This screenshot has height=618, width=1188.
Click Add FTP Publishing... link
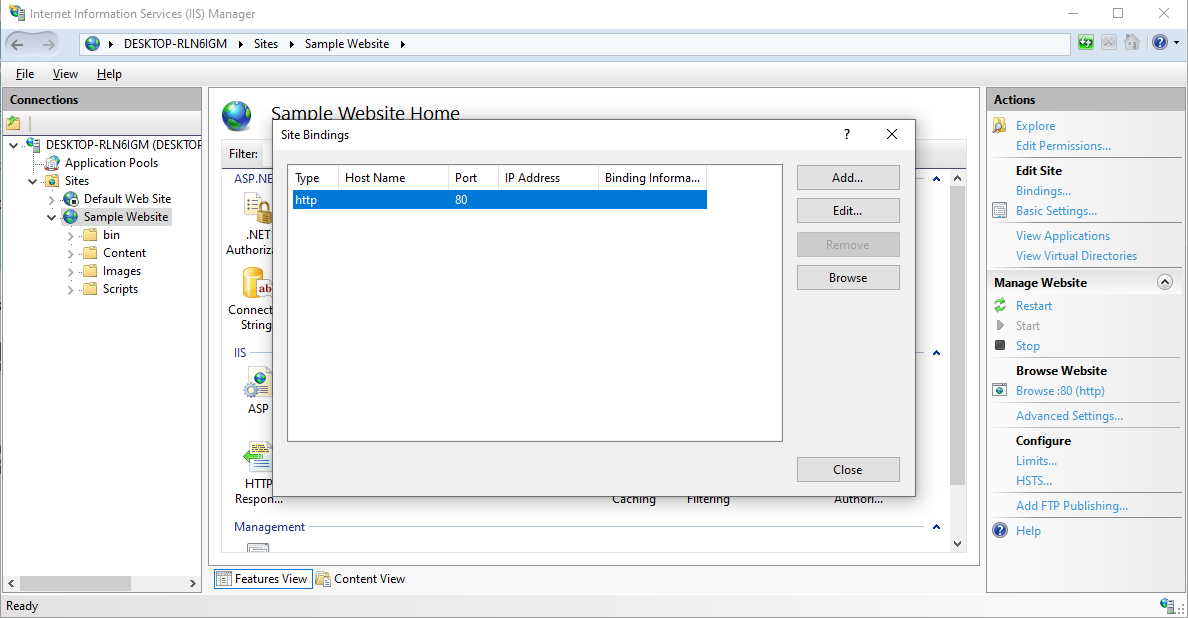(x=1071, y=506)
